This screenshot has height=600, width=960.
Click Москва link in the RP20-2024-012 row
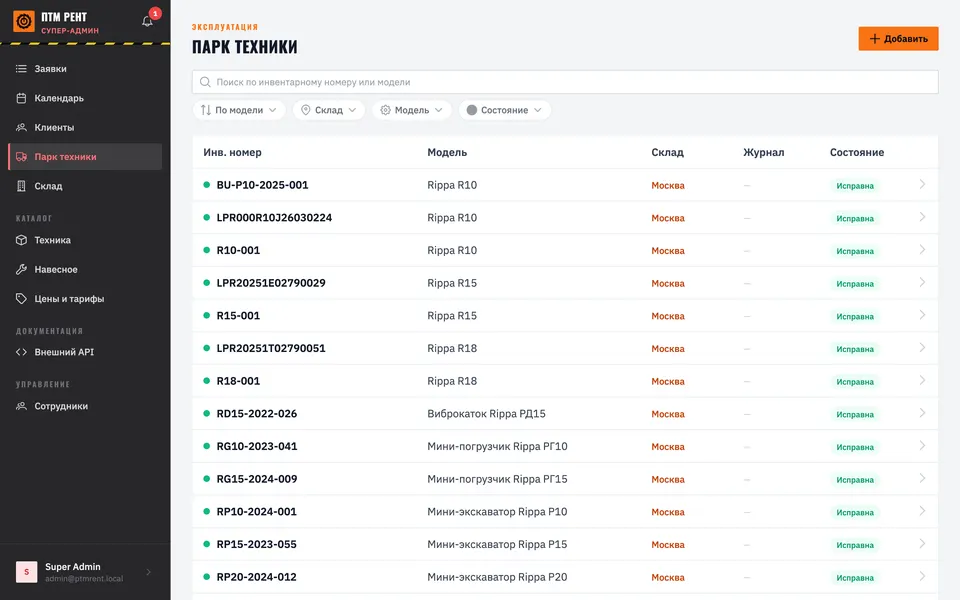(668, 577)
